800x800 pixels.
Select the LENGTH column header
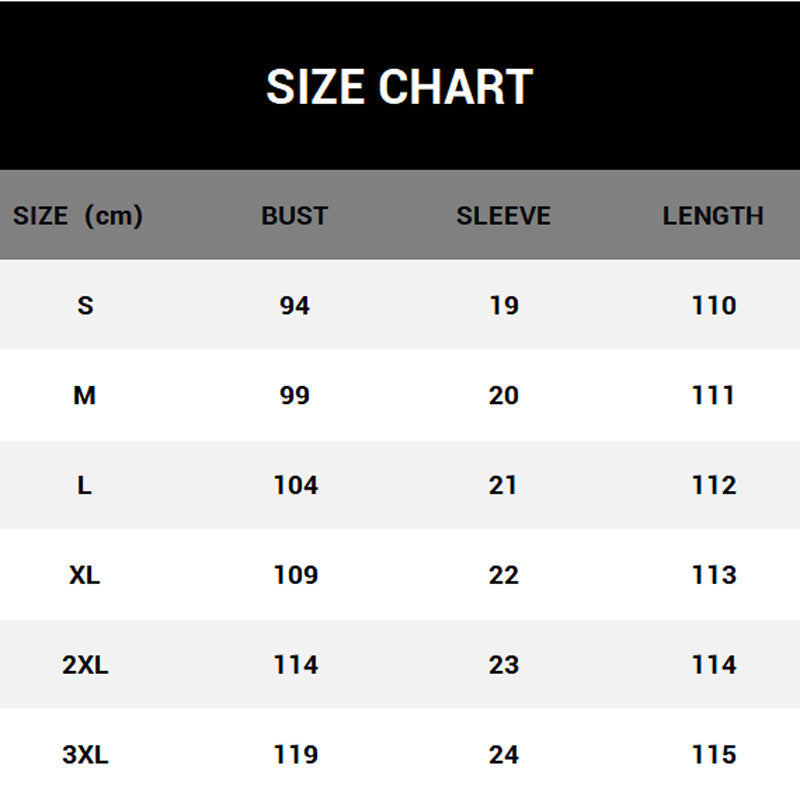point(713,215)
